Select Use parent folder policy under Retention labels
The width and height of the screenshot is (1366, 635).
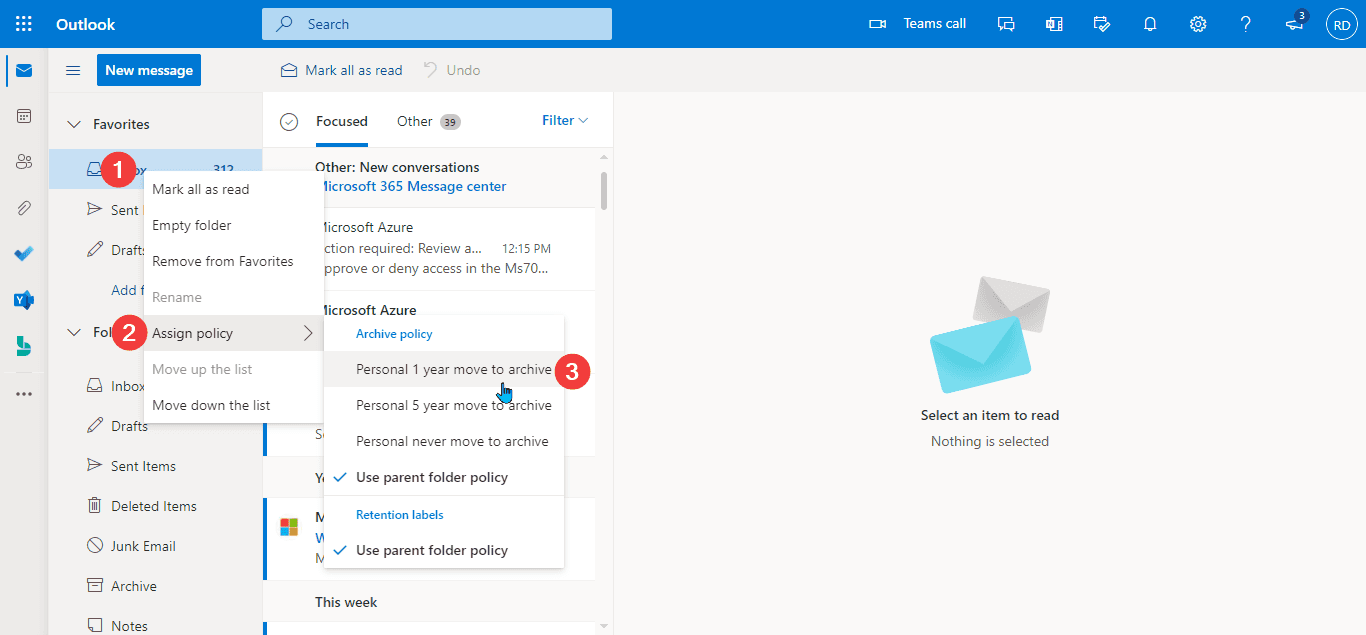click(x=444, y=550)
